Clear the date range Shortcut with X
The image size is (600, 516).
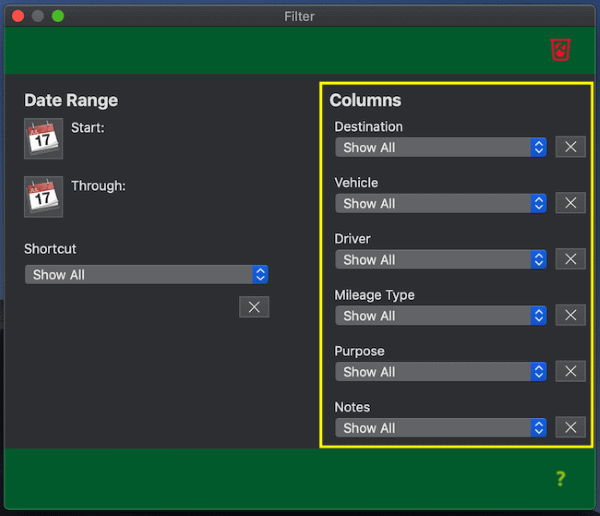(x=254, y=307)
